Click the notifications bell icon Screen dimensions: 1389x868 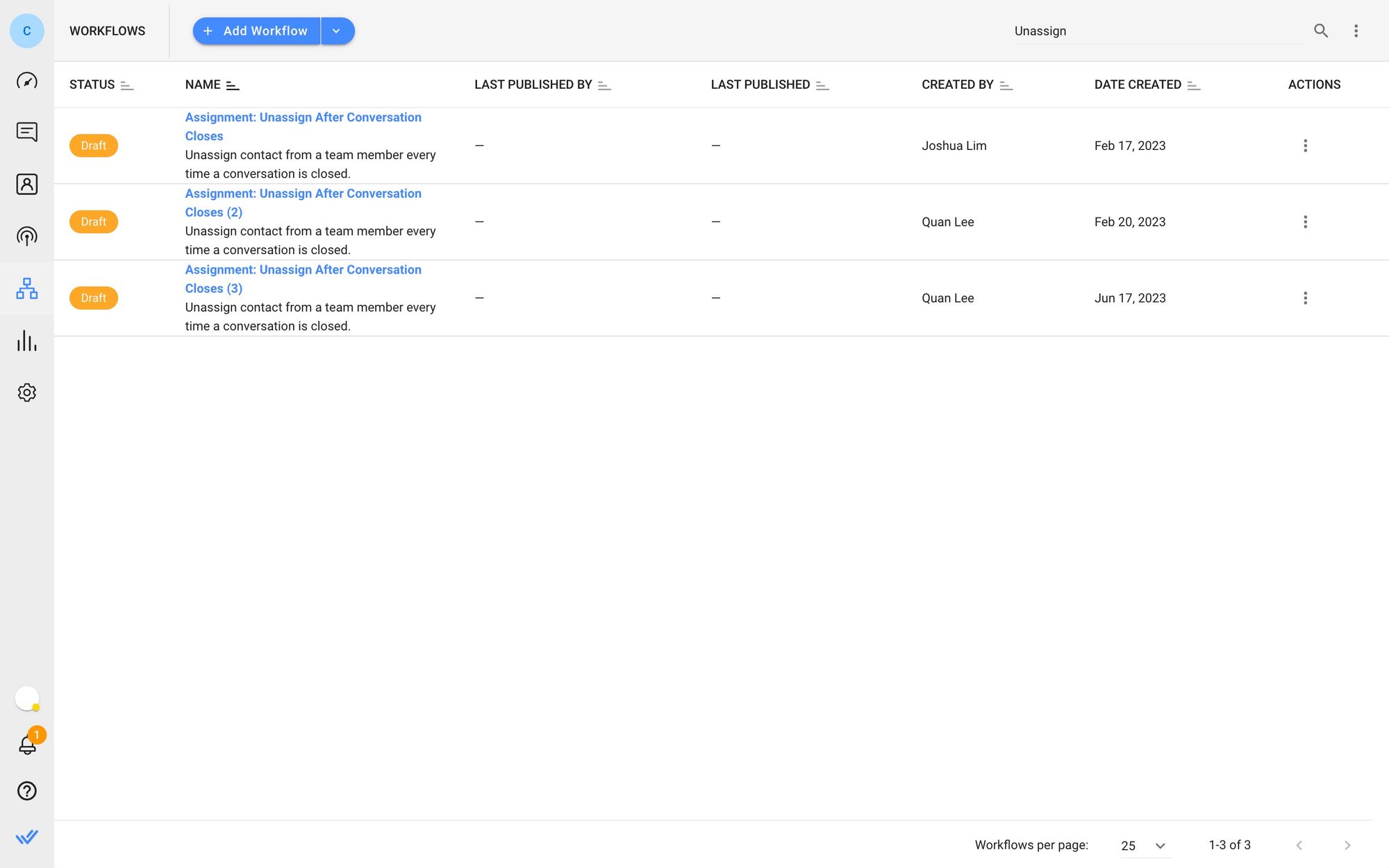click(x=27, y=744)
